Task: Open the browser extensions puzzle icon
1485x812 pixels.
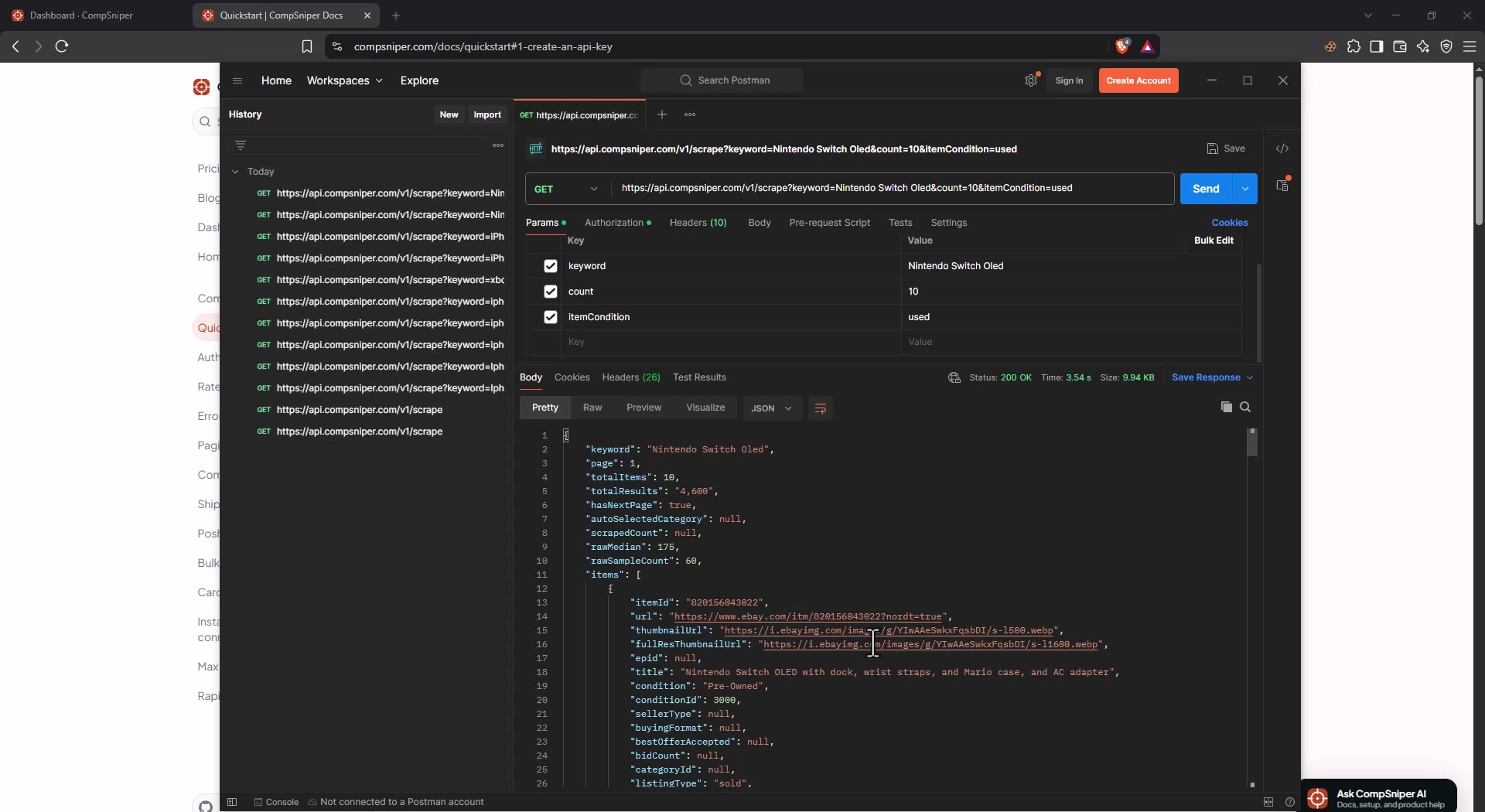Action: pos(1354,46)
